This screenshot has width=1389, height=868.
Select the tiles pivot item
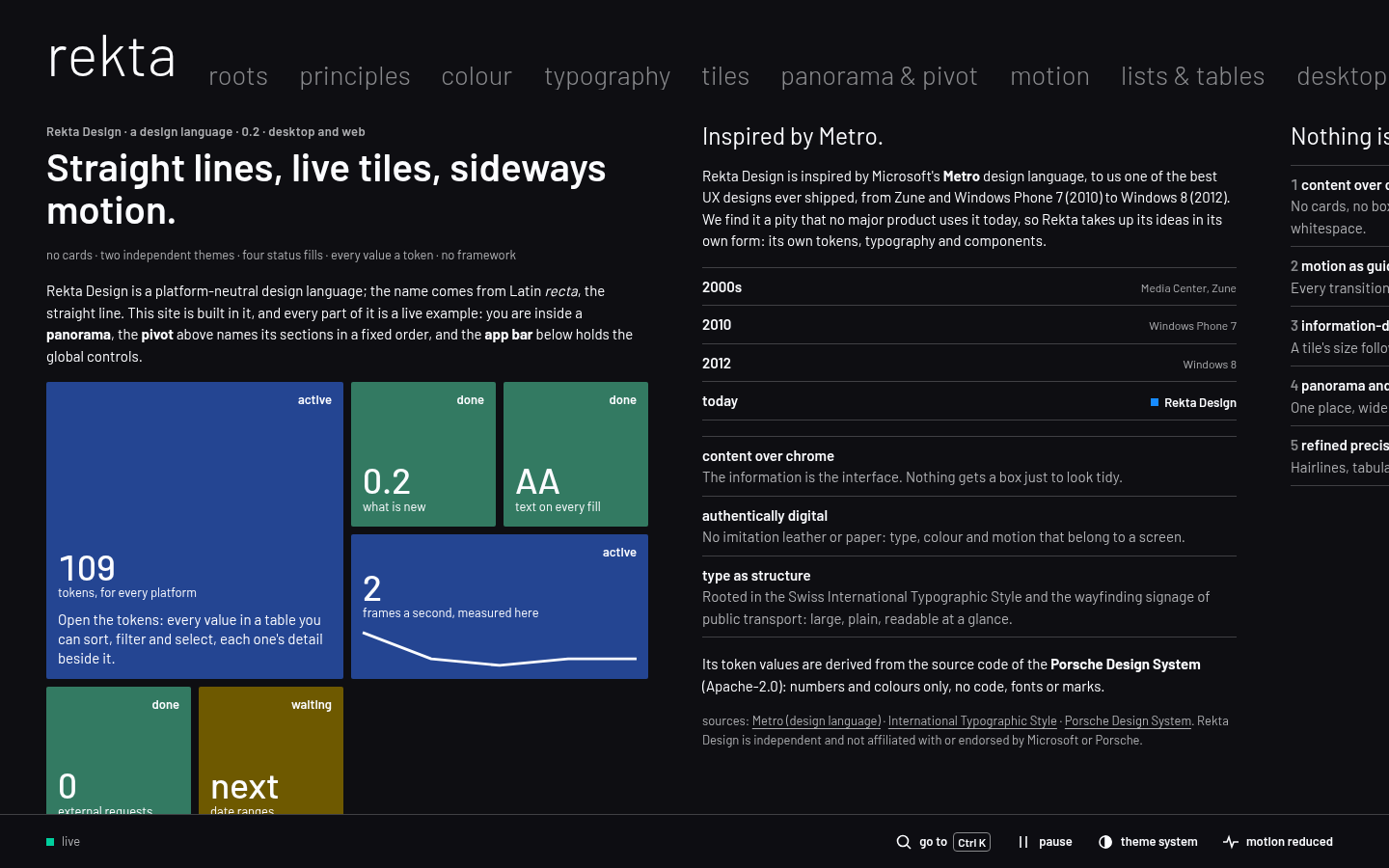725,75
